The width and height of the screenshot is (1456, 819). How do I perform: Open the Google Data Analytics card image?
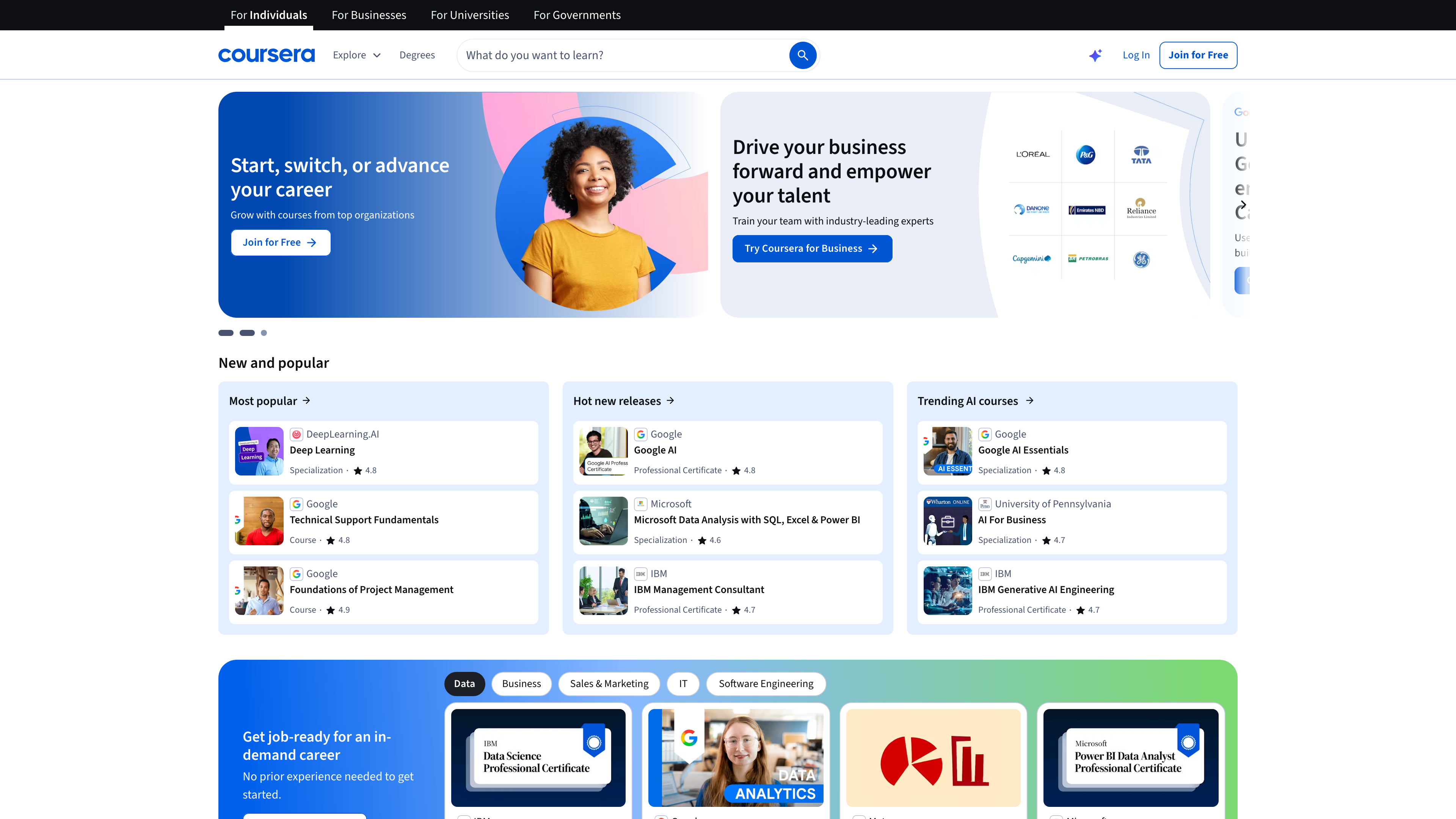[x=735, y=758]
